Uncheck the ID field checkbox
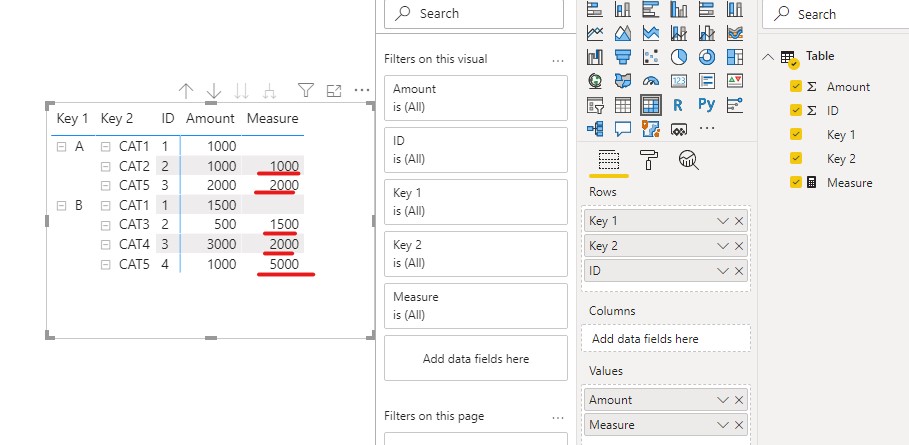Viewport: 909px width, 445px height. click(x=796, y=111)
